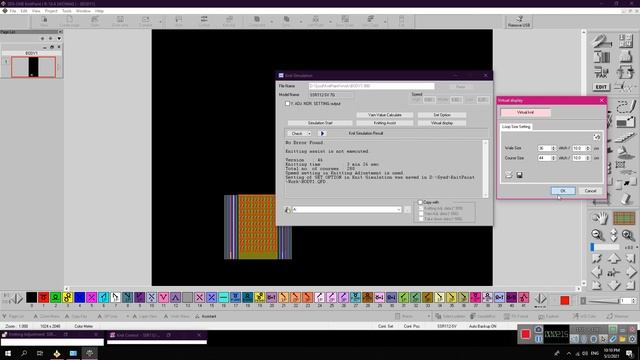The image size is (640, 360).
Task: Select the green color swatch 2
Action: tap(56, 298)
